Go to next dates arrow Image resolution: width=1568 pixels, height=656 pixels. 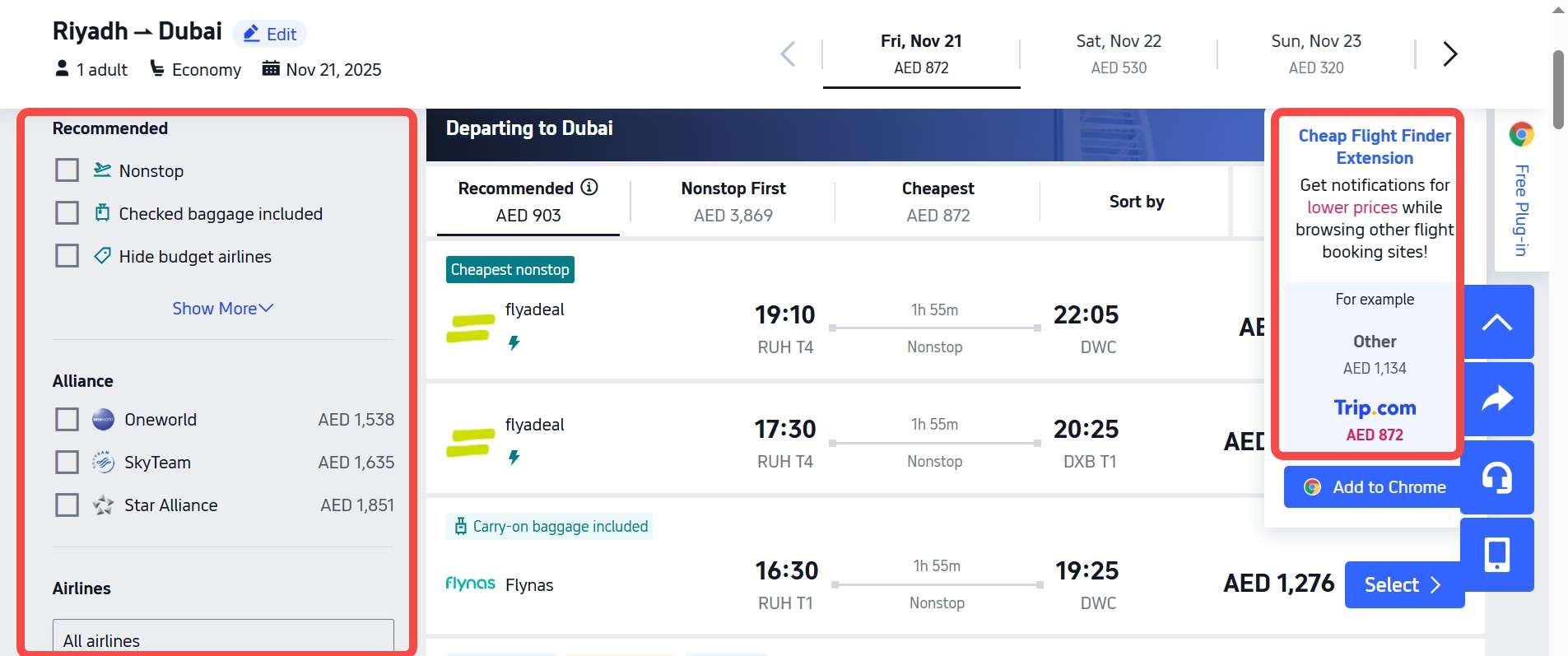click(x=1449, y=54)
